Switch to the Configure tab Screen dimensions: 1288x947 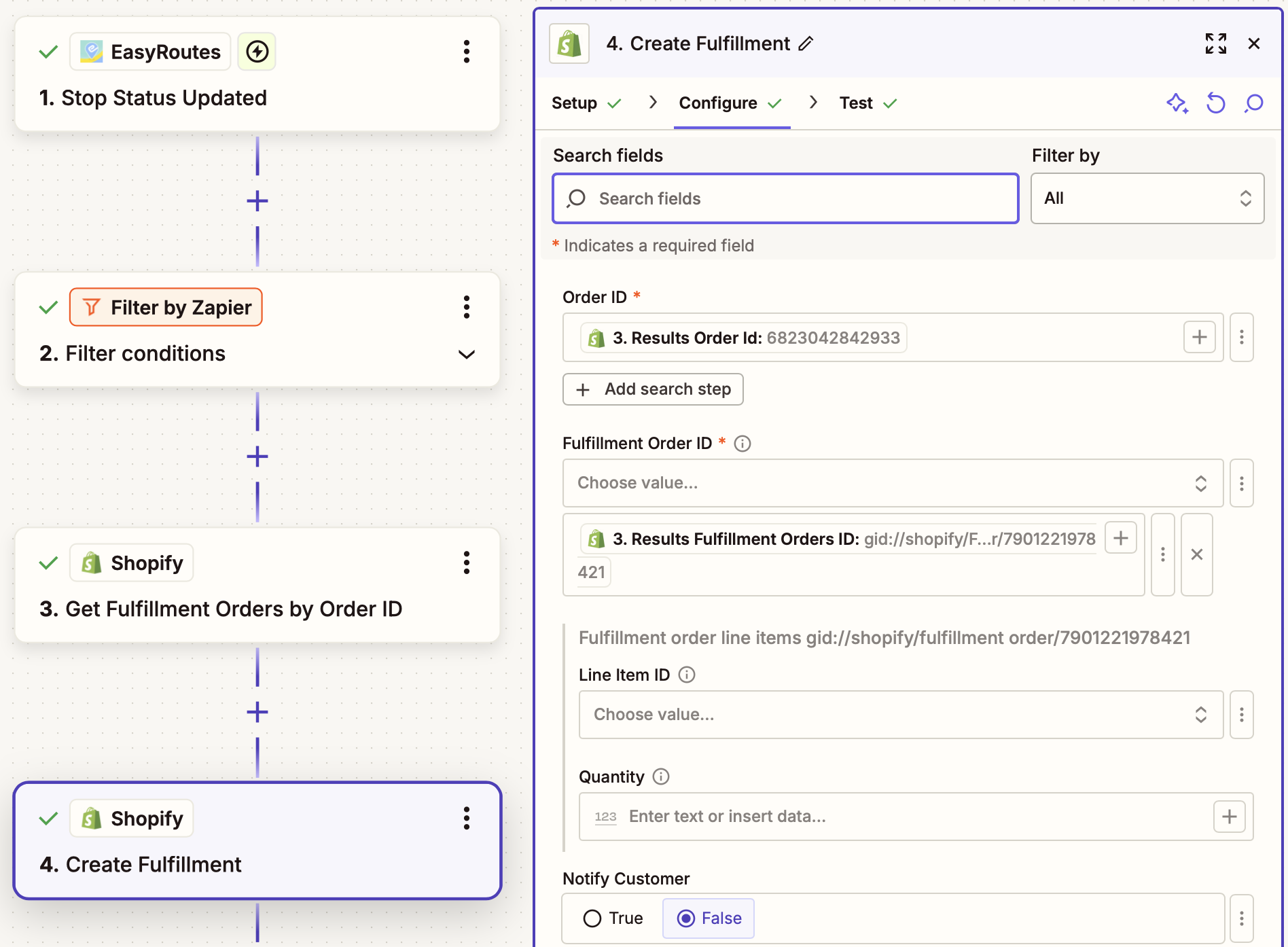(730, 103)
